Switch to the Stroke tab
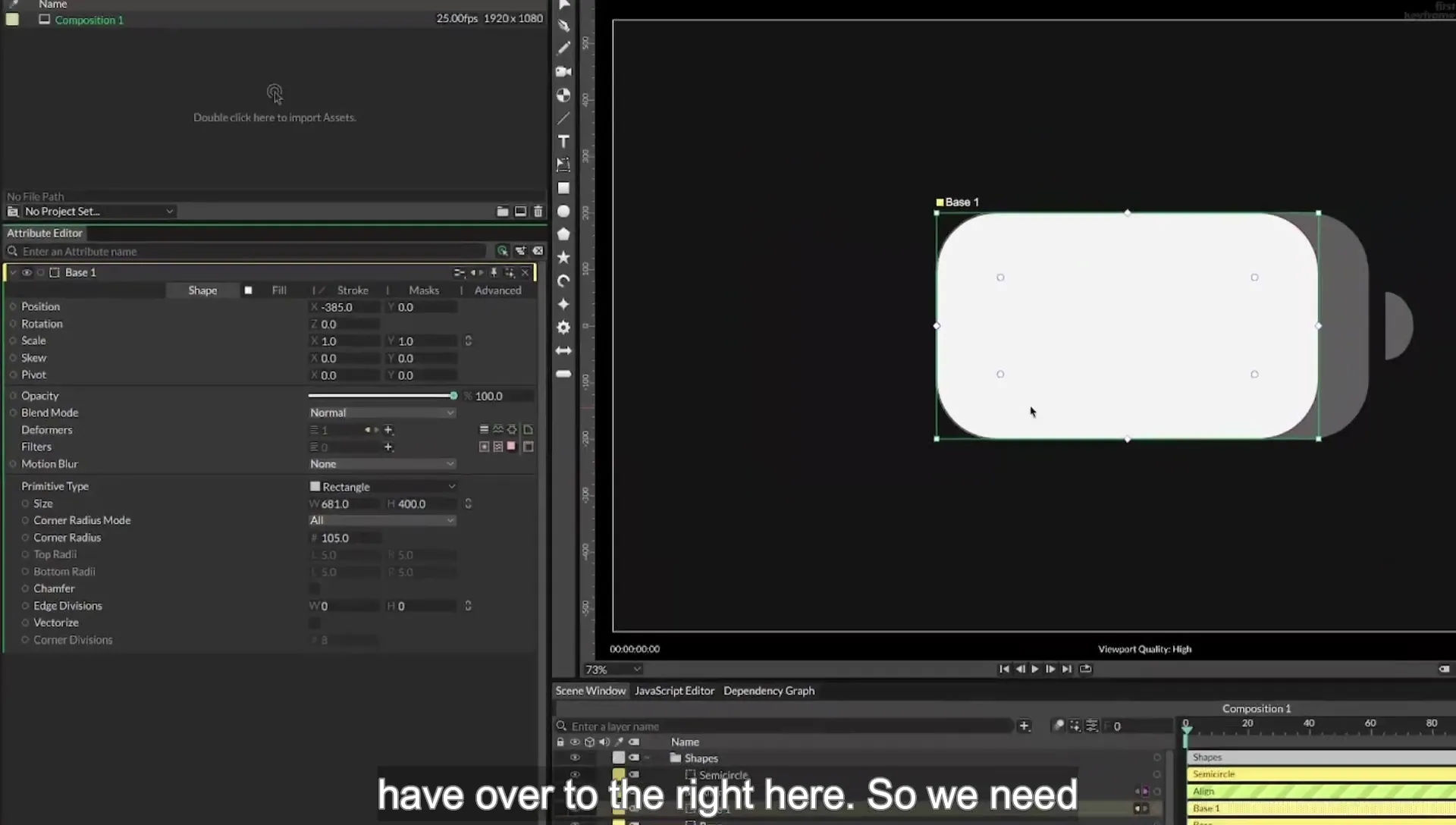 coord(353,290)
